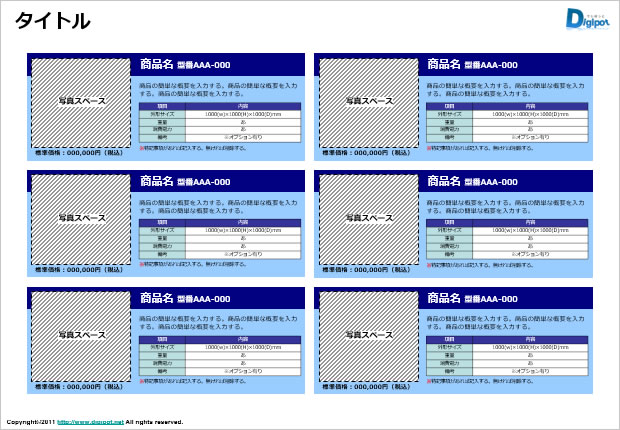Select 型番AAA-000 in the bottom-right card
The width and height of the screenshot is (620, 430).
pos(491,298)
